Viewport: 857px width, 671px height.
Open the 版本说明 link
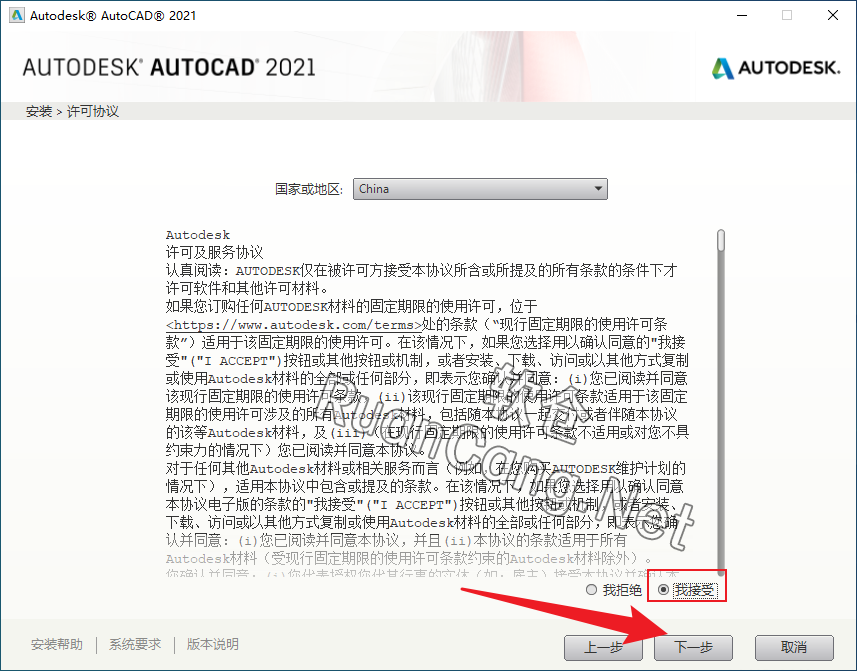[x=213, y=645]
